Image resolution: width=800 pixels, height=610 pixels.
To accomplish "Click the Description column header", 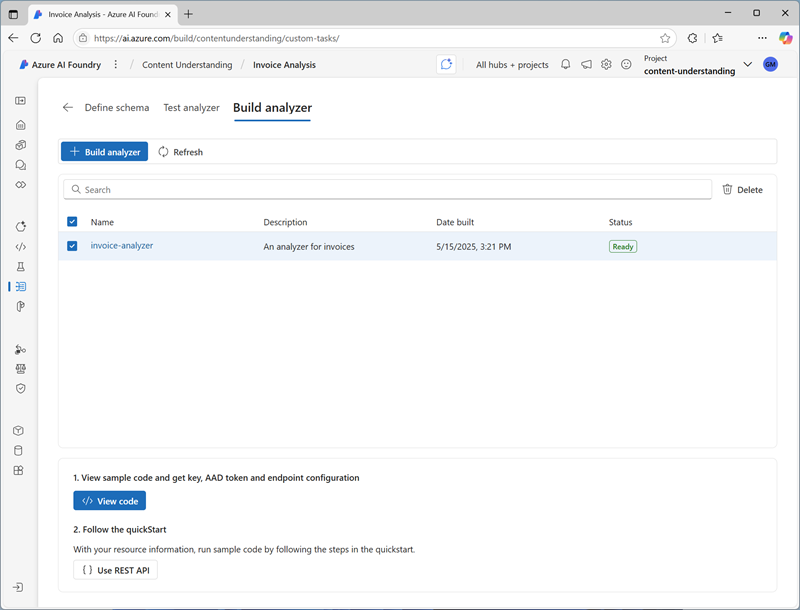I will tap(285, 222).
